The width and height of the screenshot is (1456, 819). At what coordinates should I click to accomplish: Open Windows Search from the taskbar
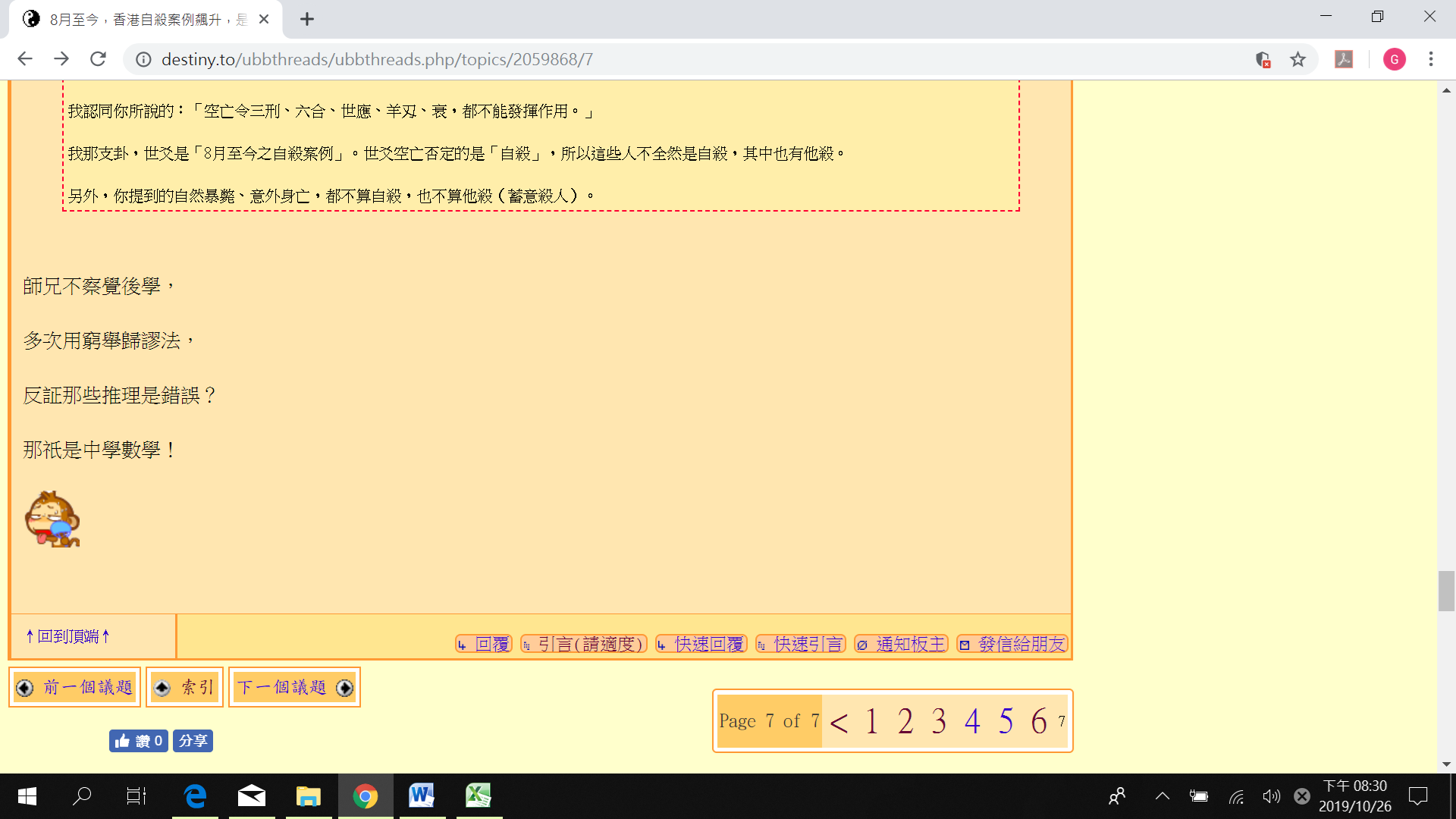81,795
